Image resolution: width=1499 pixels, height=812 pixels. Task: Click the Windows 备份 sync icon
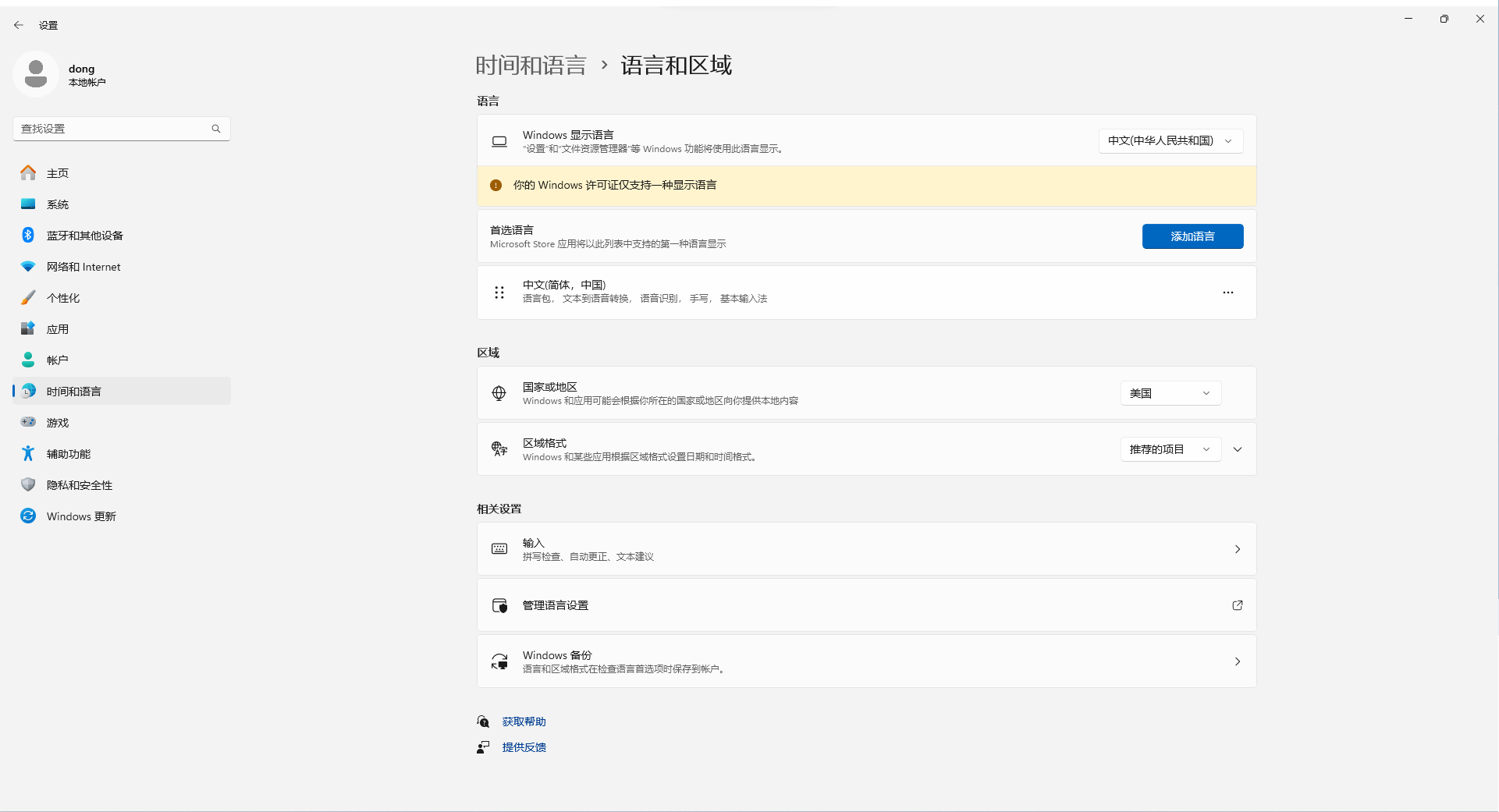(499, 661)
